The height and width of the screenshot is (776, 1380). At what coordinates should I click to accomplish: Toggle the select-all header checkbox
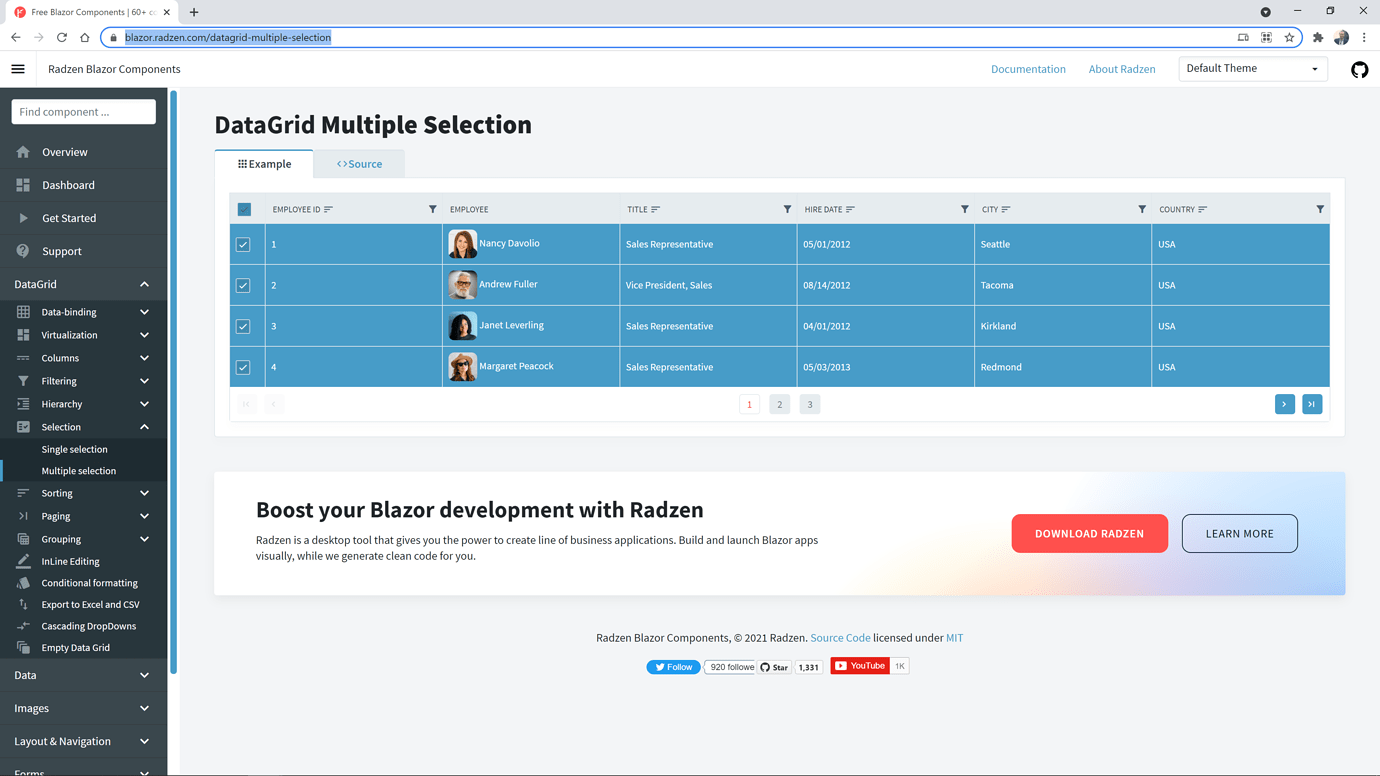[244, 209]
